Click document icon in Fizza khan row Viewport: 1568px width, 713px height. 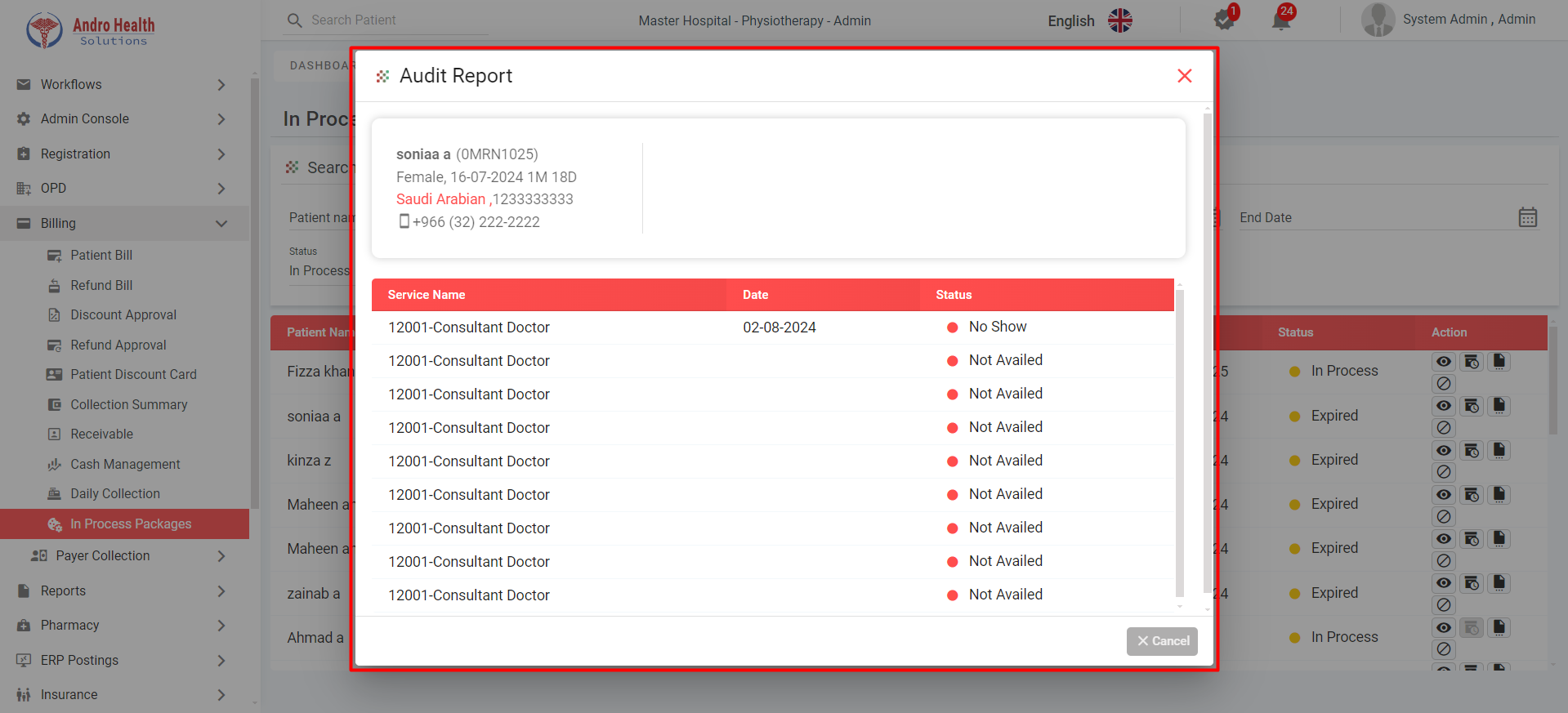pyautogui.click(x=1499, y=362)
